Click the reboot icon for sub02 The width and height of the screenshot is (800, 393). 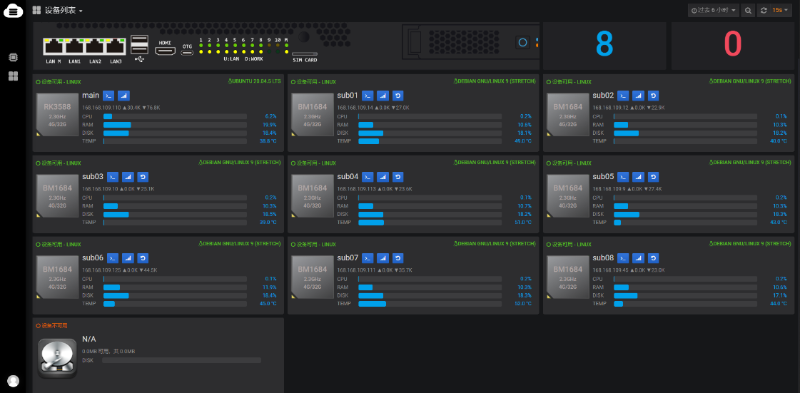[654, 95]
